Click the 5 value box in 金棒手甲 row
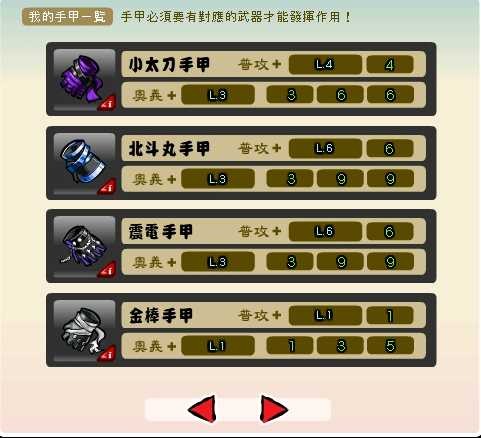Screen dimensions: 481x438 [x=390, y=346]
